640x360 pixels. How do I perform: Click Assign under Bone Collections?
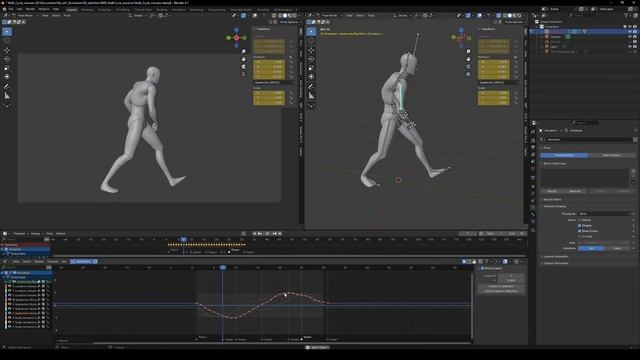552,191
